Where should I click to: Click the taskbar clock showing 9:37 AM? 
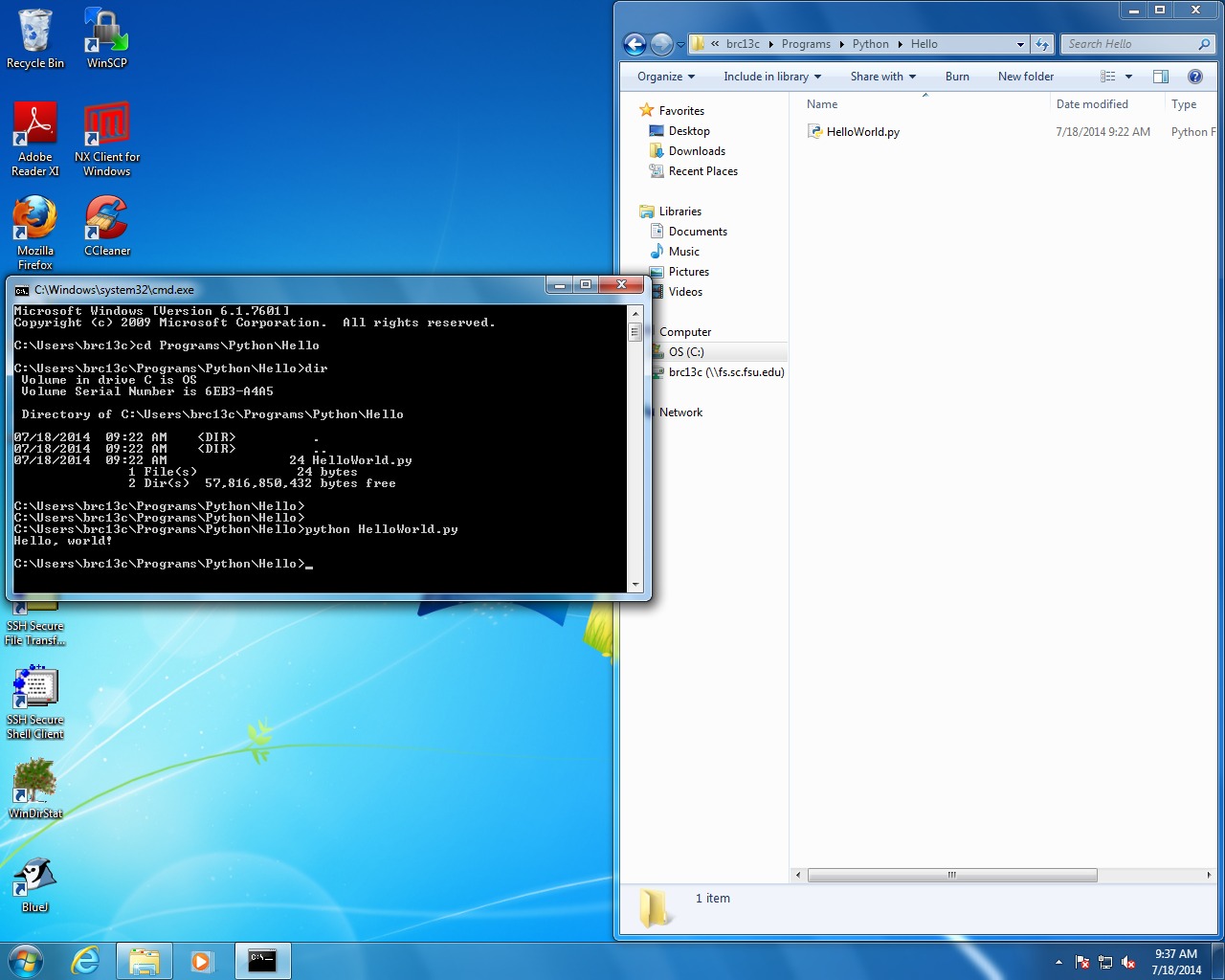point(1176,962)
